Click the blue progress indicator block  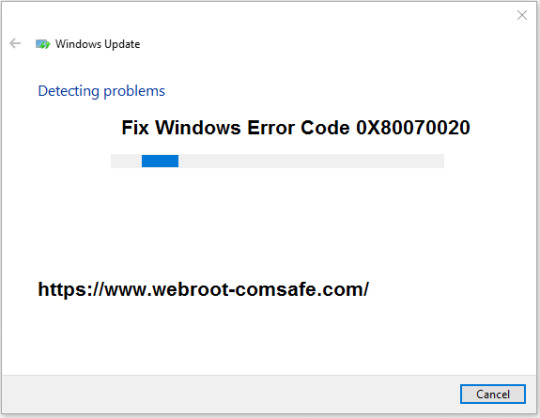[160, 161]
